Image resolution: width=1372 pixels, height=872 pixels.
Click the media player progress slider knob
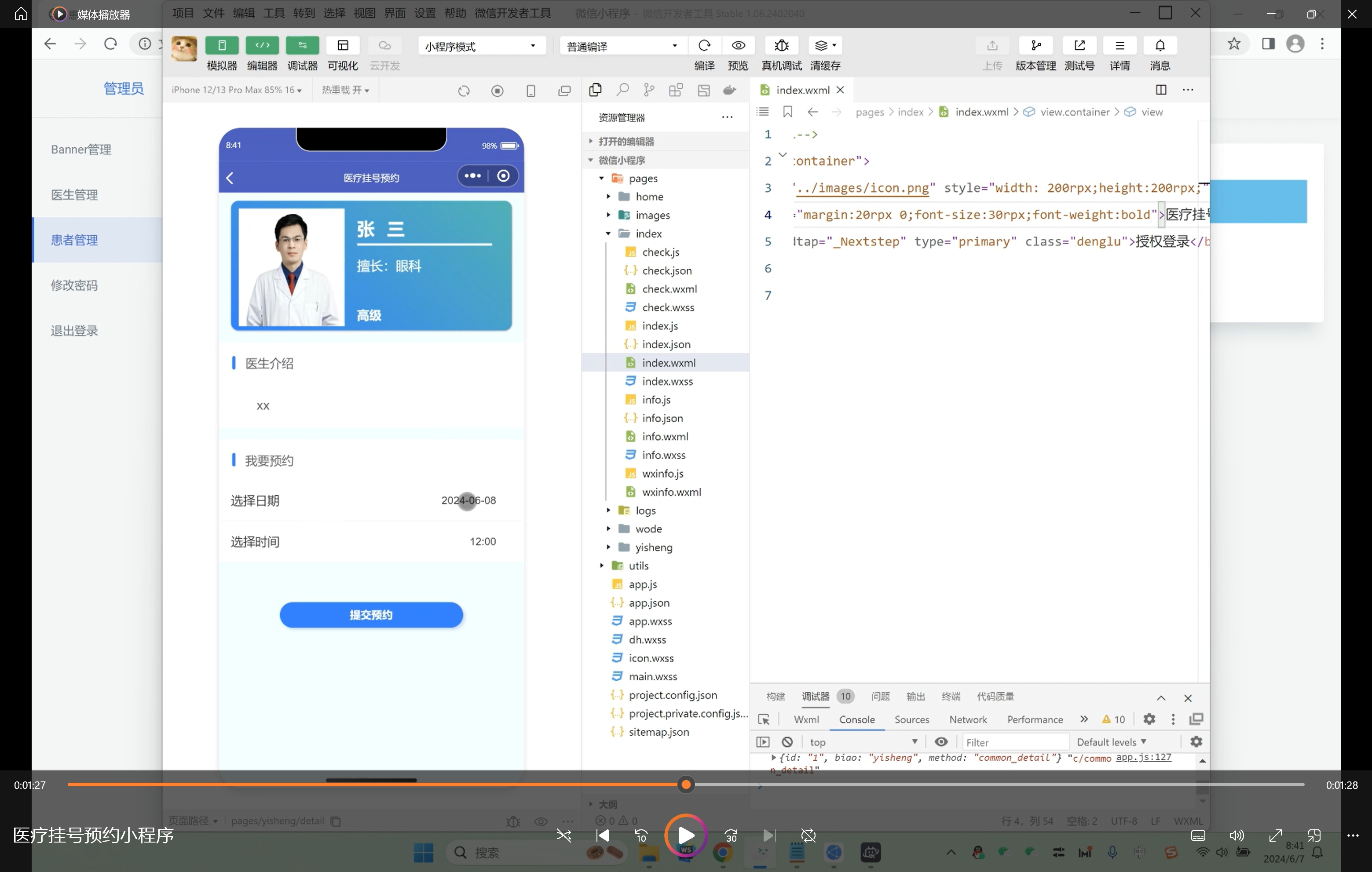tap(686, 785)
